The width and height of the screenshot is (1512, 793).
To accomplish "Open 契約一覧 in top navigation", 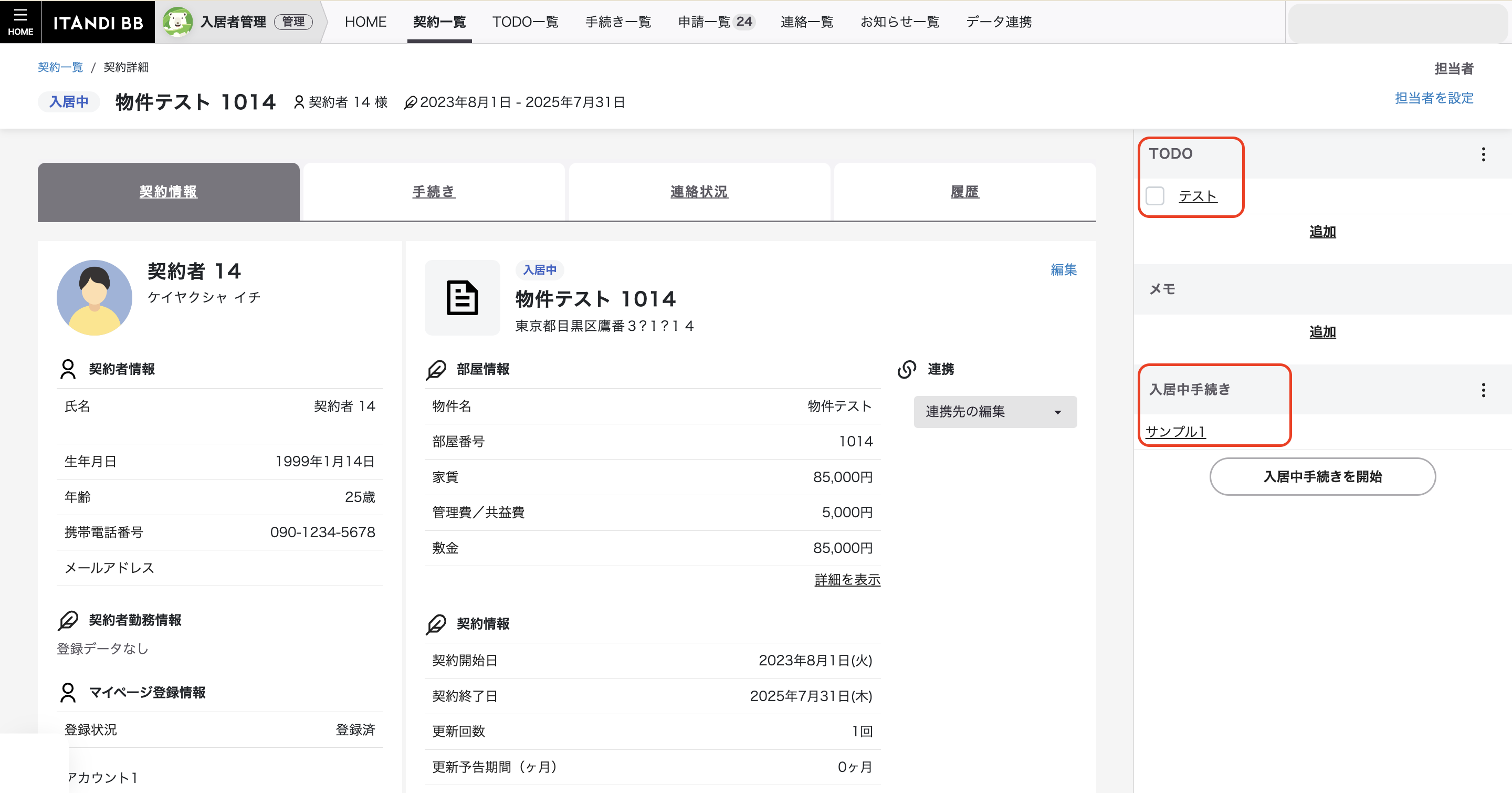I will [x=439, y=22].
